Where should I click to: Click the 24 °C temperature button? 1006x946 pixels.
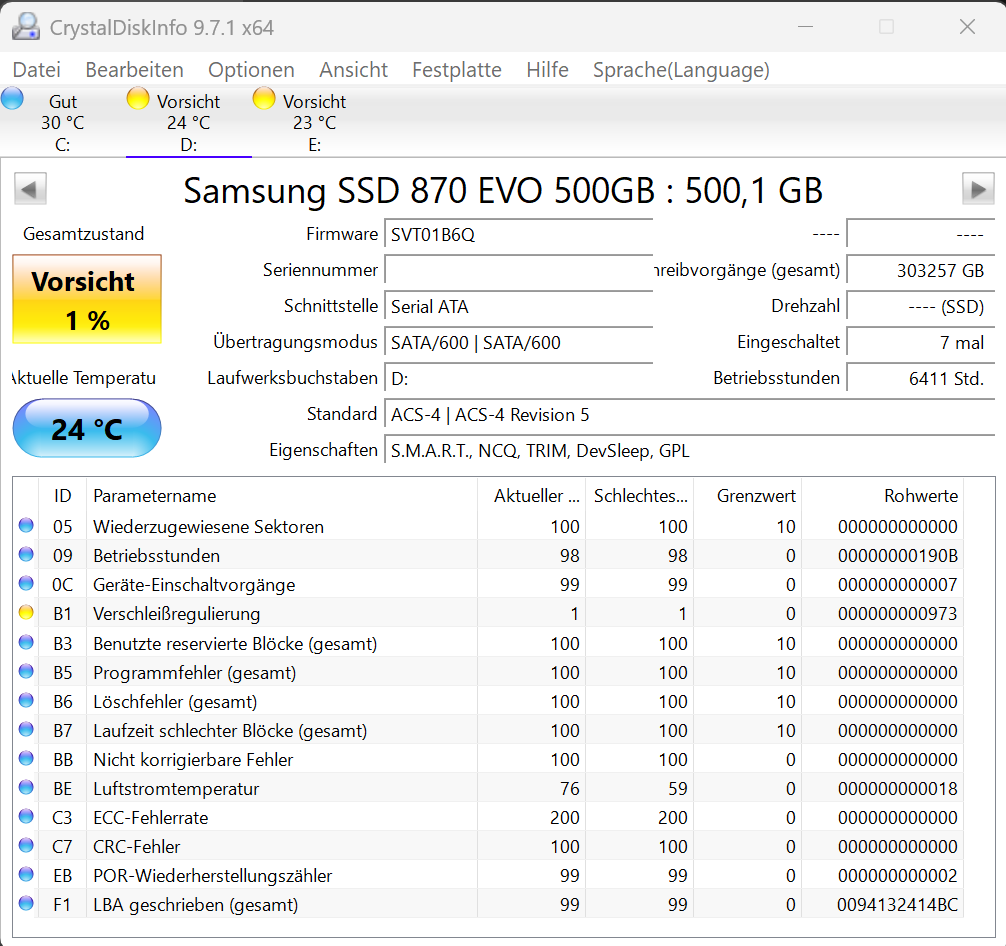tap(87, 429)
